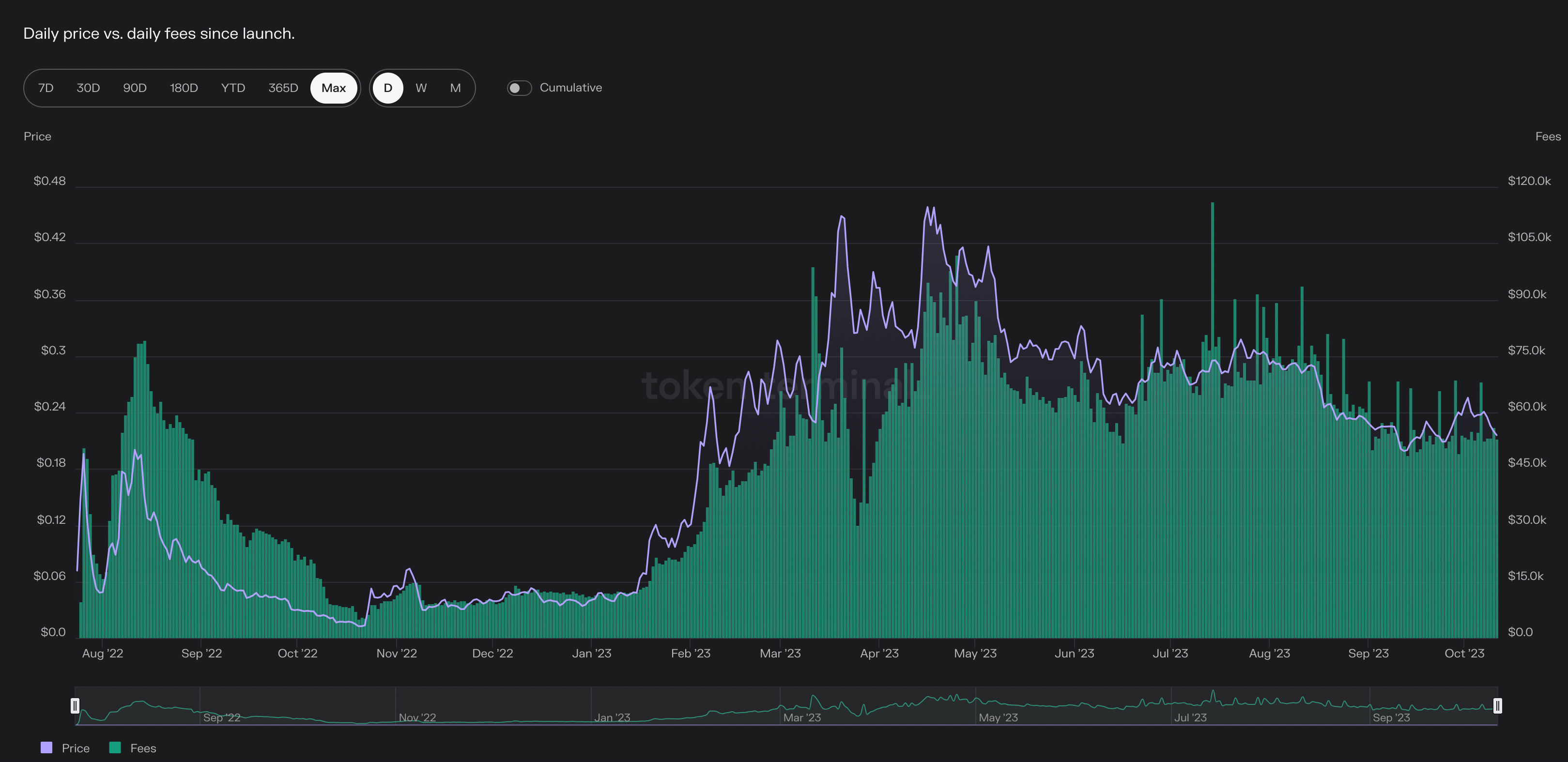Click the Cumulative label text
The image size is (1568, 762).
[570, 88]
